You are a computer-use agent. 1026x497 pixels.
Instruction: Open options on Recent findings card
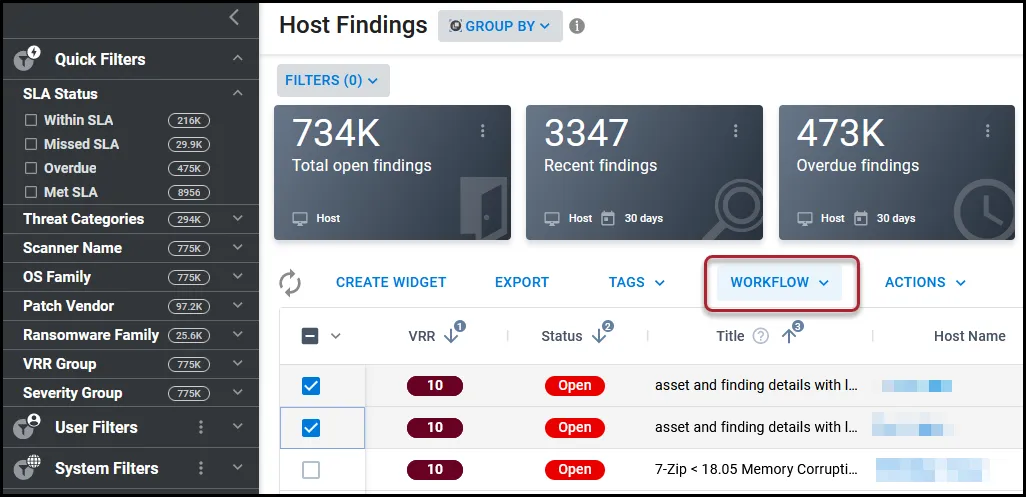(735, 131)
